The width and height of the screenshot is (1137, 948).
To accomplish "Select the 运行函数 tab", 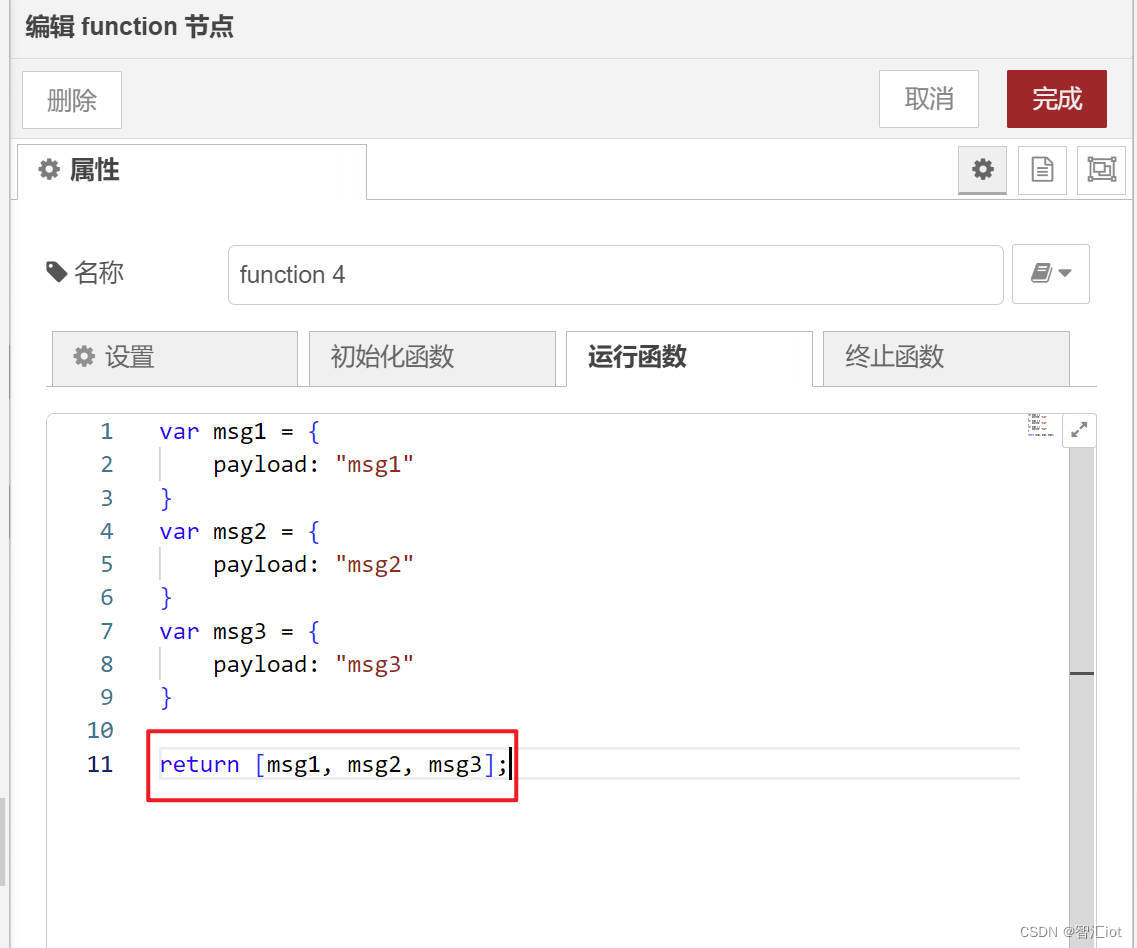I will tap(689, 358).
